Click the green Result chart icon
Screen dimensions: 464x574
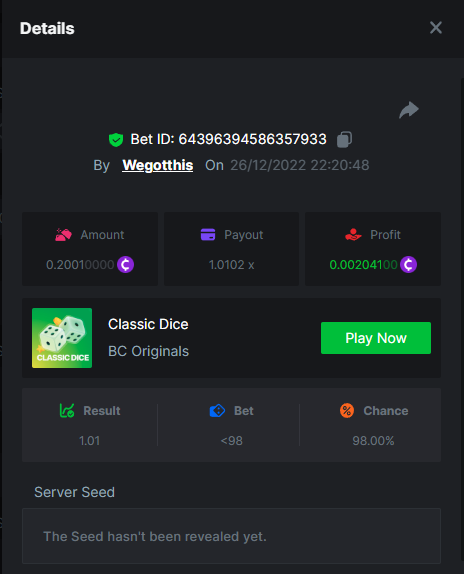pos(67,411)
